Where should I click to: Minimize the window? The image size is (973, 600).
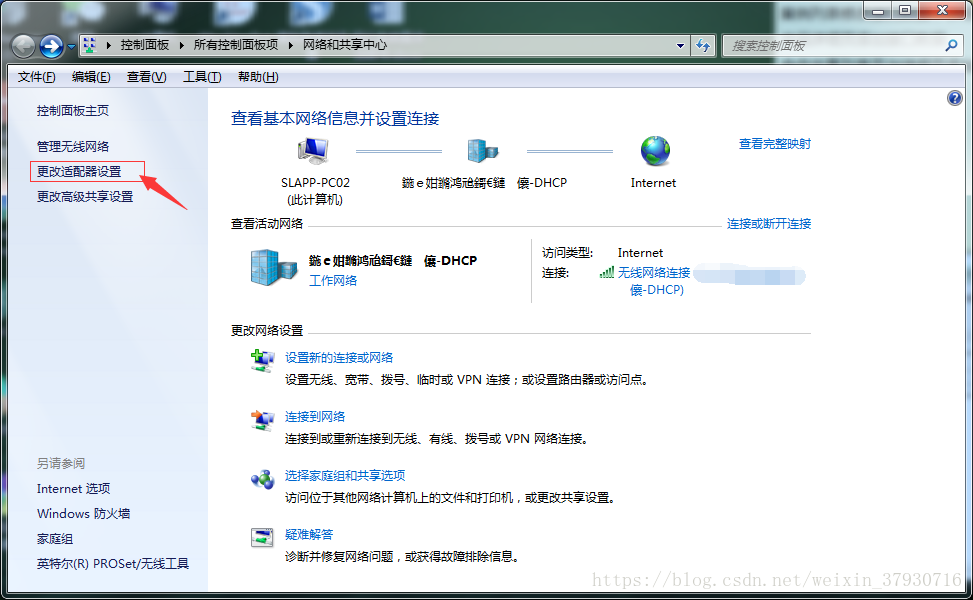877,11
